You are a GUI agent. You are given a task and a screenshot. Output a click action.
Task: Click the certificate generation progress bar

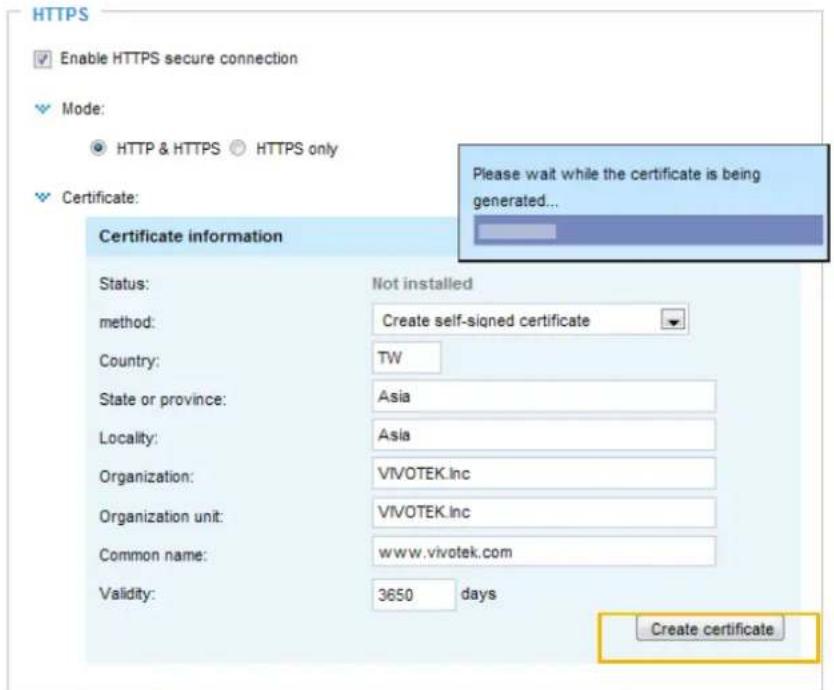[x=648, y=231]
